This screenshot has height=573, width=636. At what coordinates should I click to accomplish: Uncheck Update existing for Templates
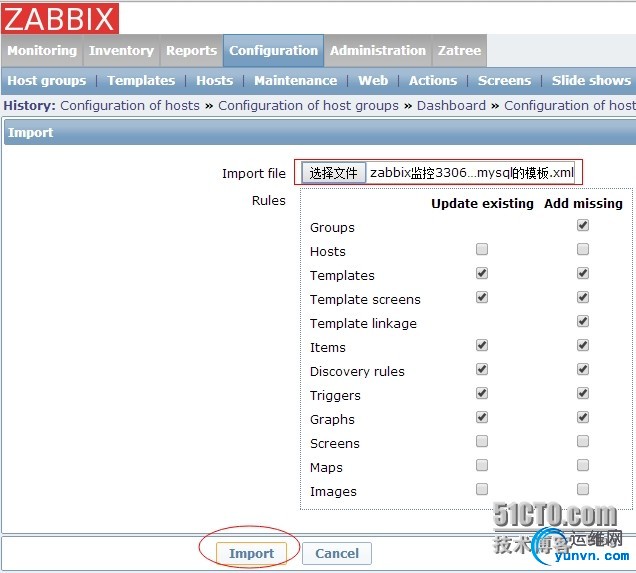(x=482, y=273)
